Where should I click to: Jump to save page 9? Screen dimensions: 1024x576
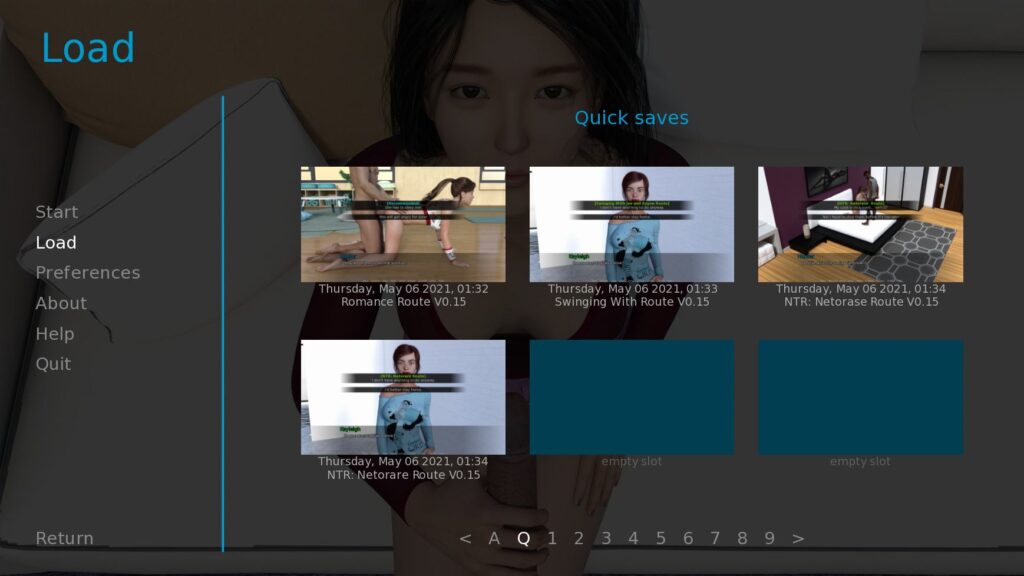(769, 539)
